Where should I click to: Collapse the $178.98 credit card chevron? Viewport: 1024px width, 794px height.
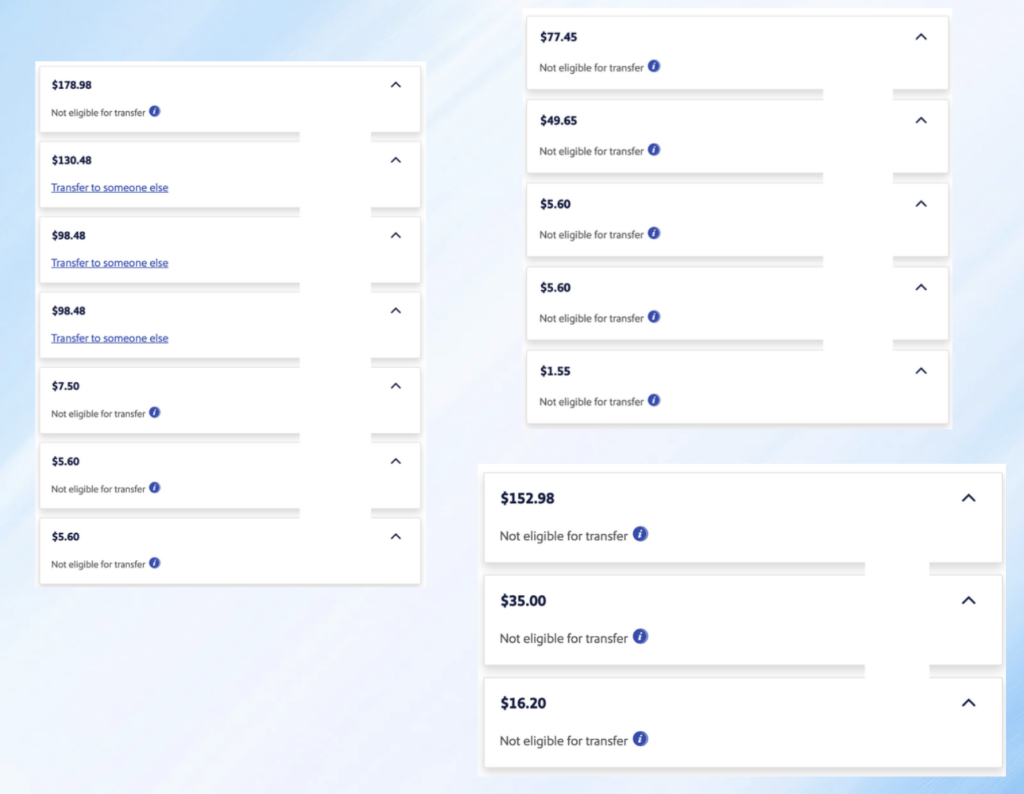(x=396, y=85)
